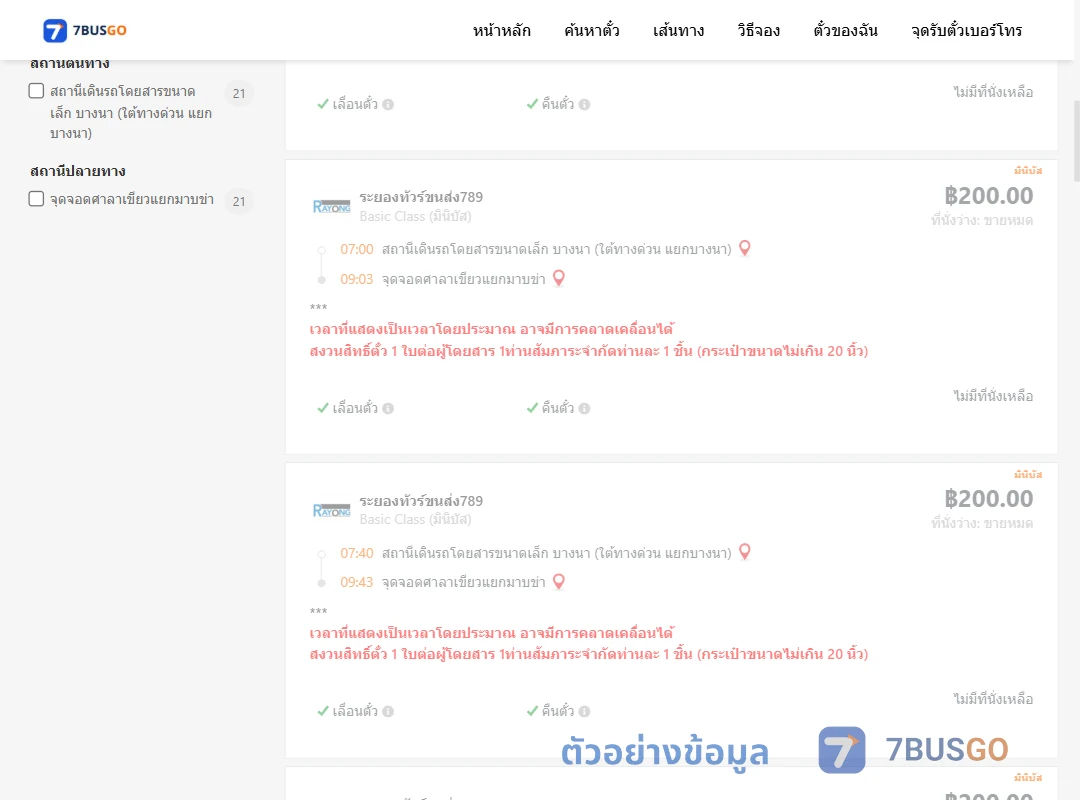Screen dimensions: 1080x800
Task: Click คืนตั๋ว info icon in 07:00 trip card
Action: (584, 409)
